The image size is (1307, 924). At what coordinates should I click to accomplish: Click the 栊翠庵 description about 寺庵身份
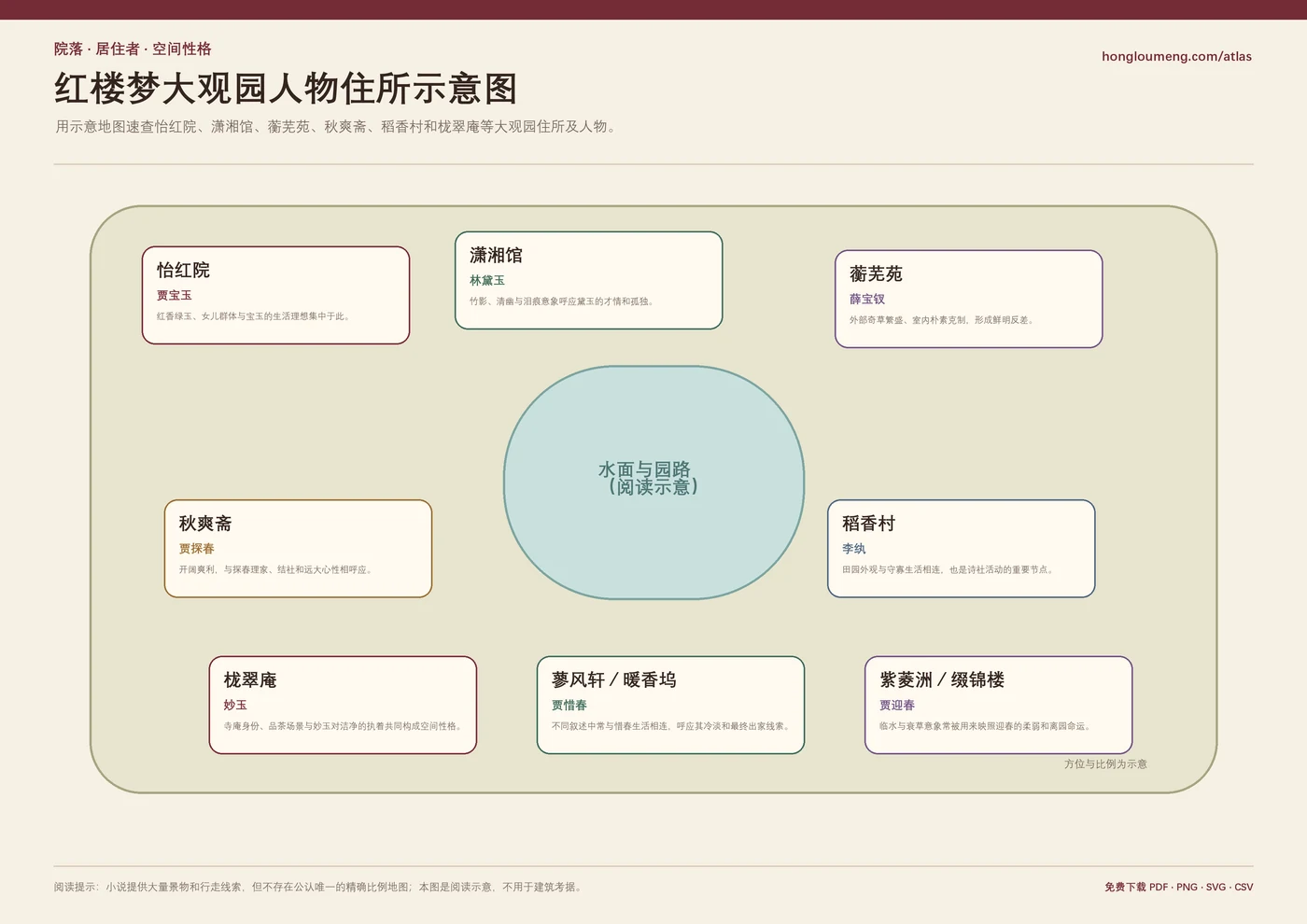pyautogui.click(x=344, y=726)
